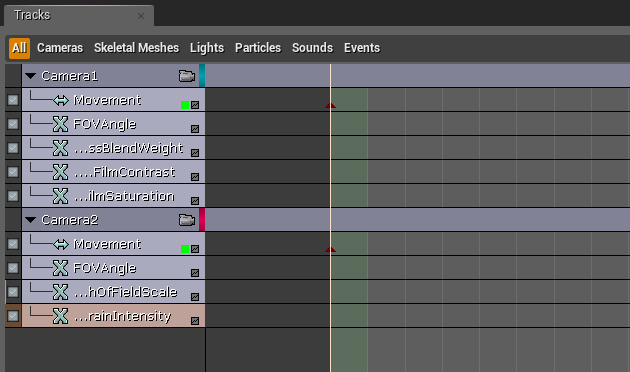This screenshot has height=372, width=630.
Task: Switch to the Particles filter tab
Action: 258,48
